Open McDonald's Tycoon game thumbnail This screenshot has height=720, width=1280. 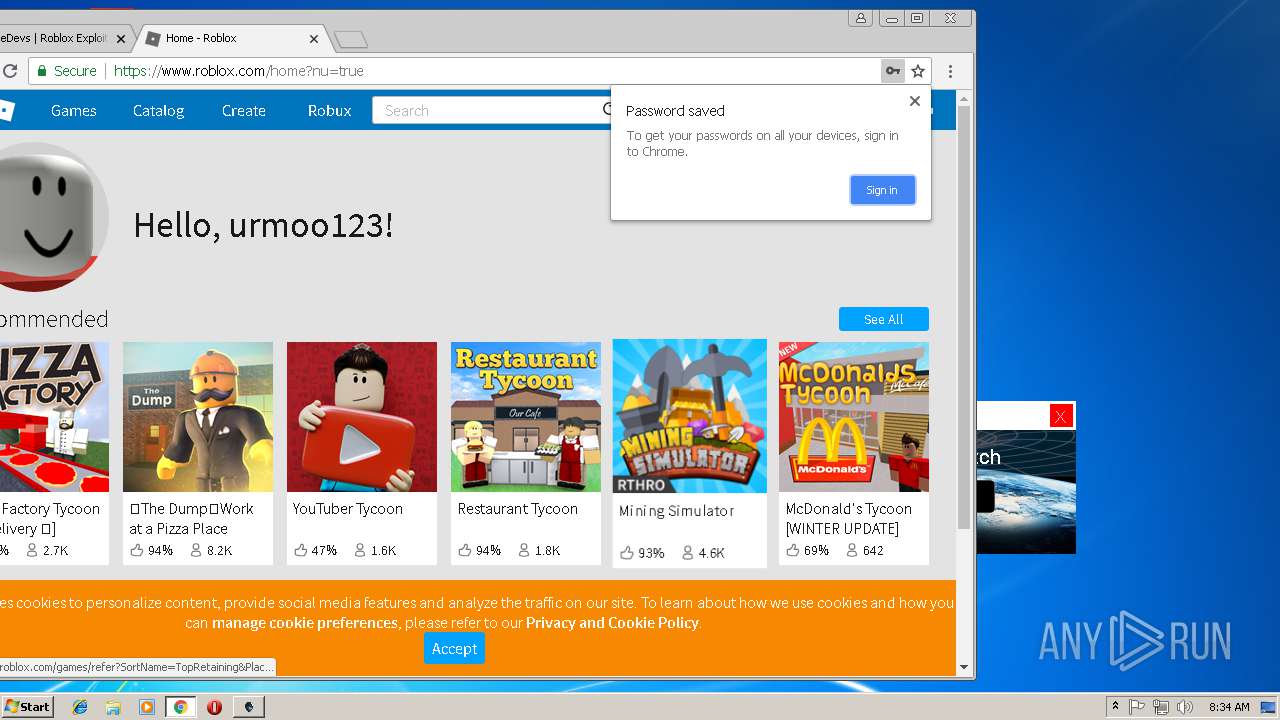[854, 417]
